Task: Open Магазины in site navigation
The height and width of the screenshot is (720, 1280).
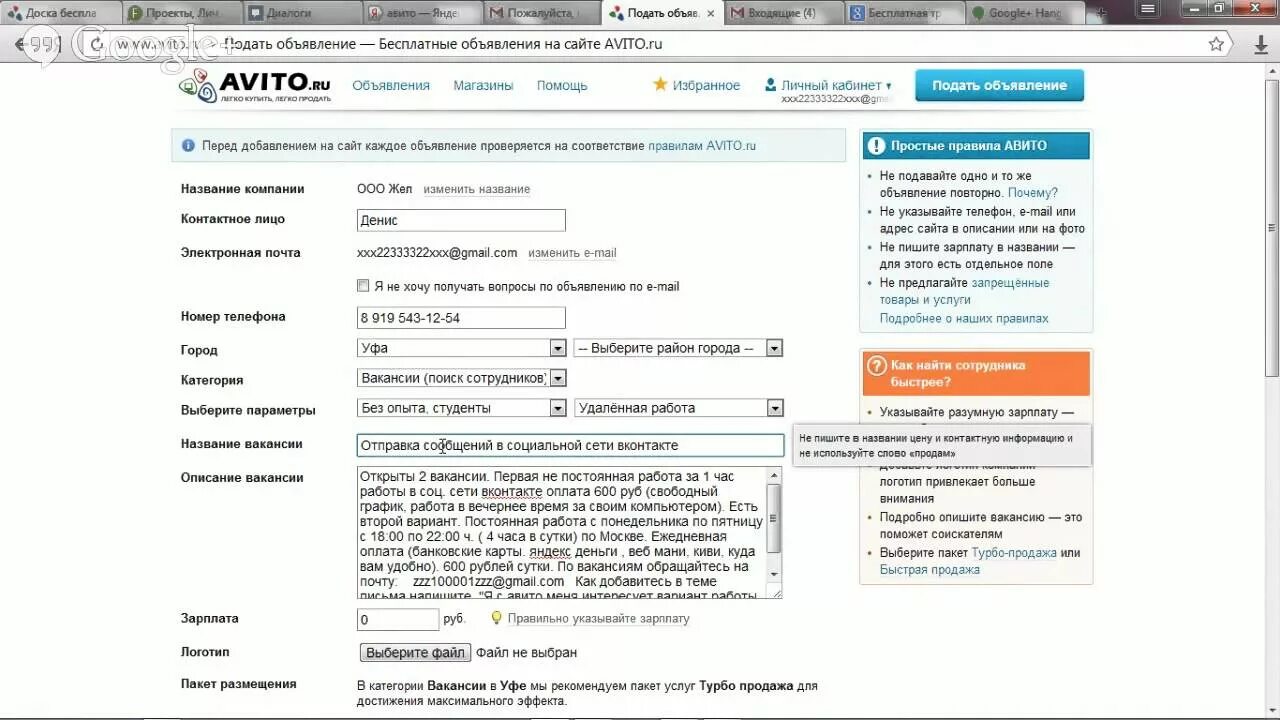Action: 483,86
